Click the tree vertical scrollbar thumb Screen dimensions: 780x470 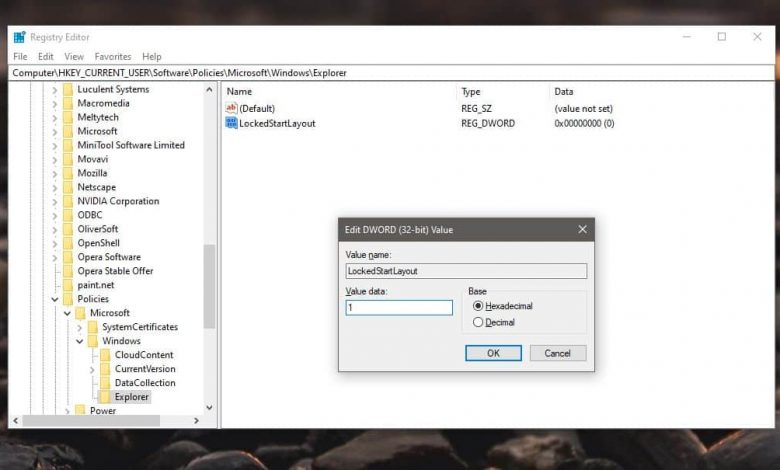(209, 286)
